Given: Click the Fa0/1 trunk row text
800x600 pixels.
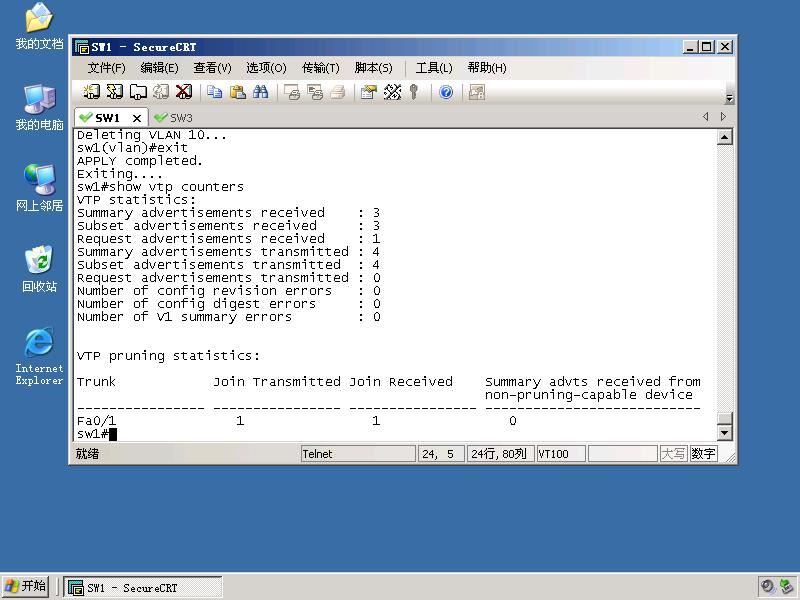Looking at the screenshot, I should (96, 421).
